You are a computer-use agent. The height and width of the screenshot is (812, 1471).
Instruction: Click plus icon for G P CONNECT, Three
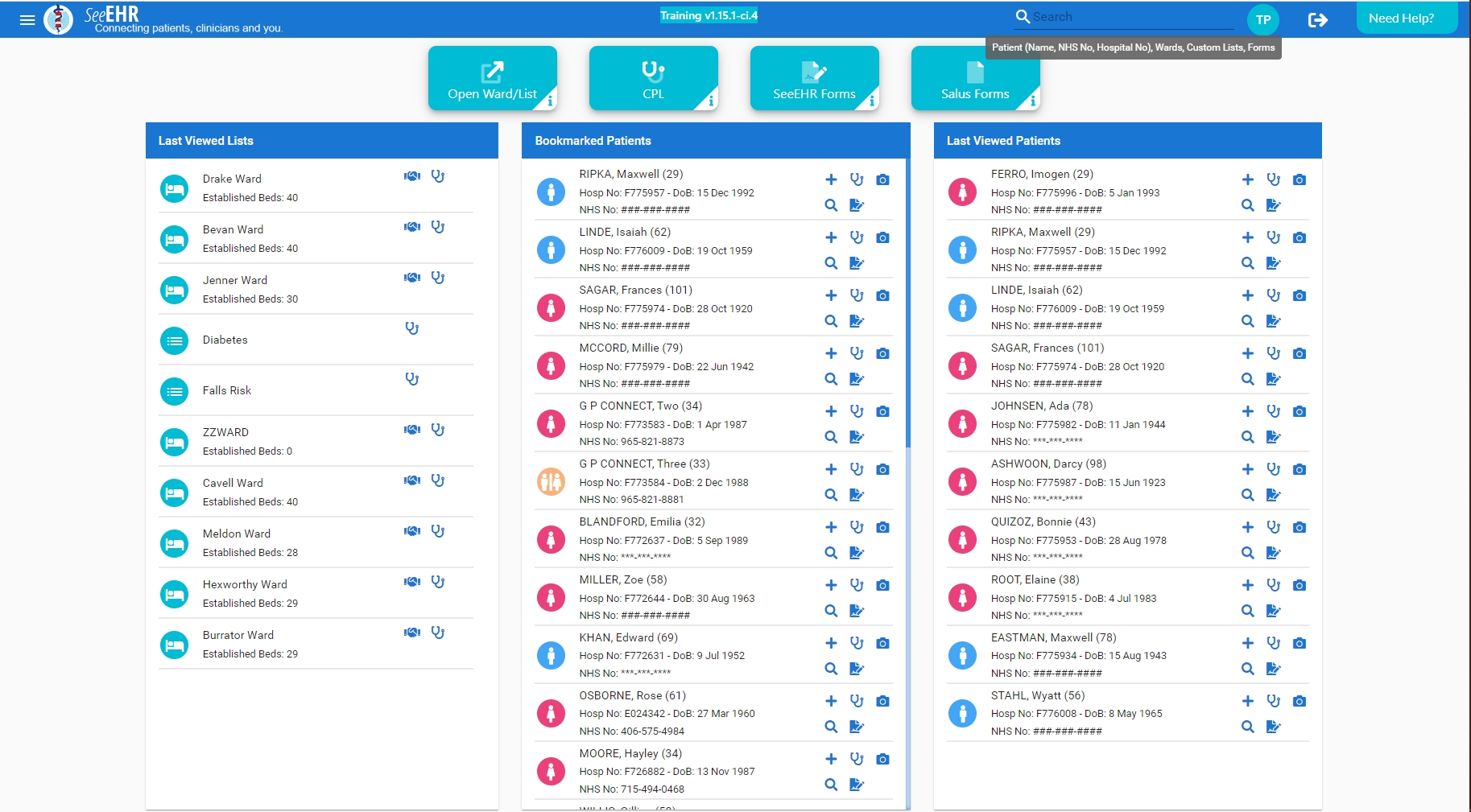coord(831,469)
